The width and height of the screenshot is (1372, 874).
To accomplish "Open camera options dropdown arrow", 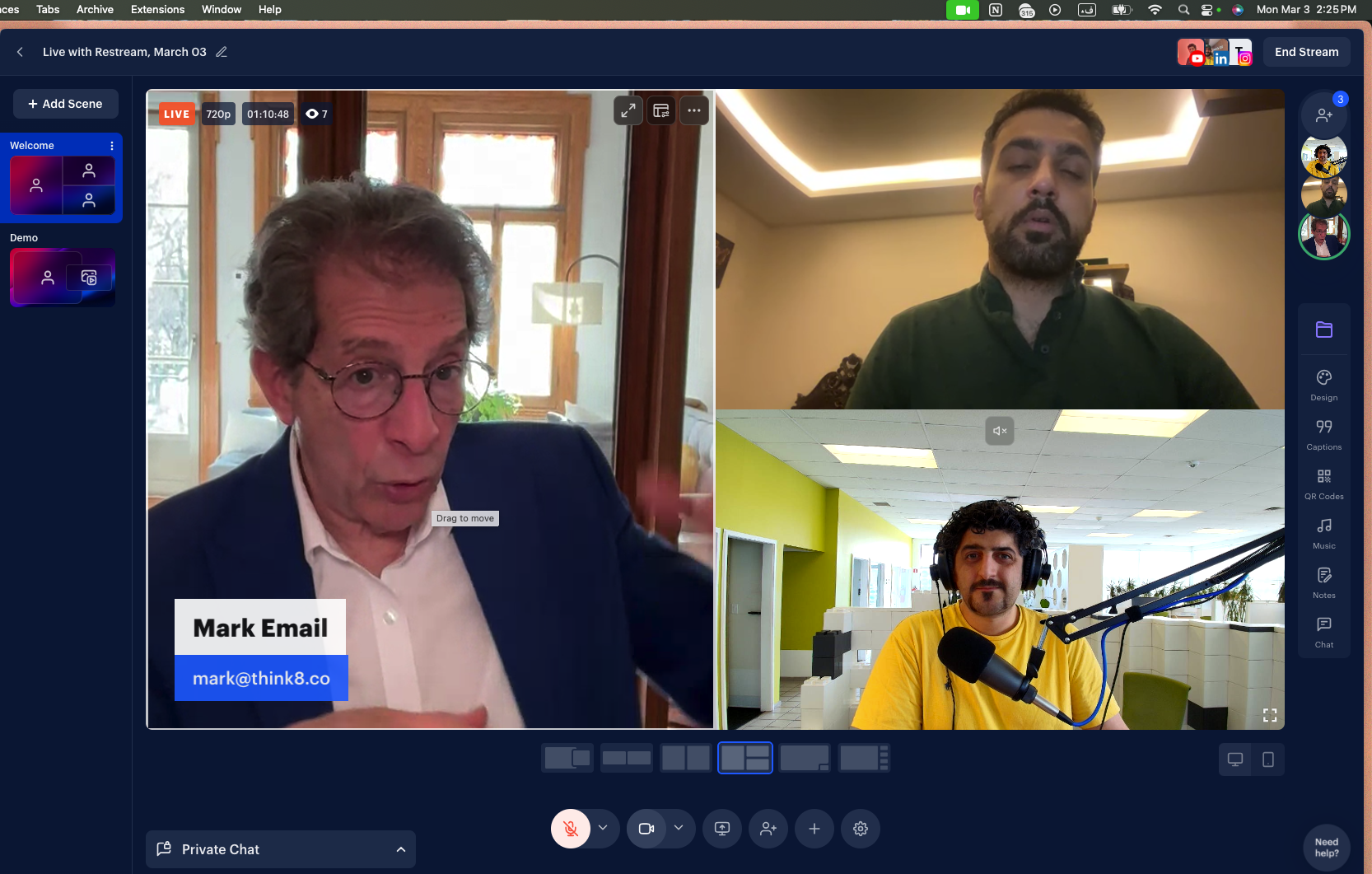I will click(679, 828).
